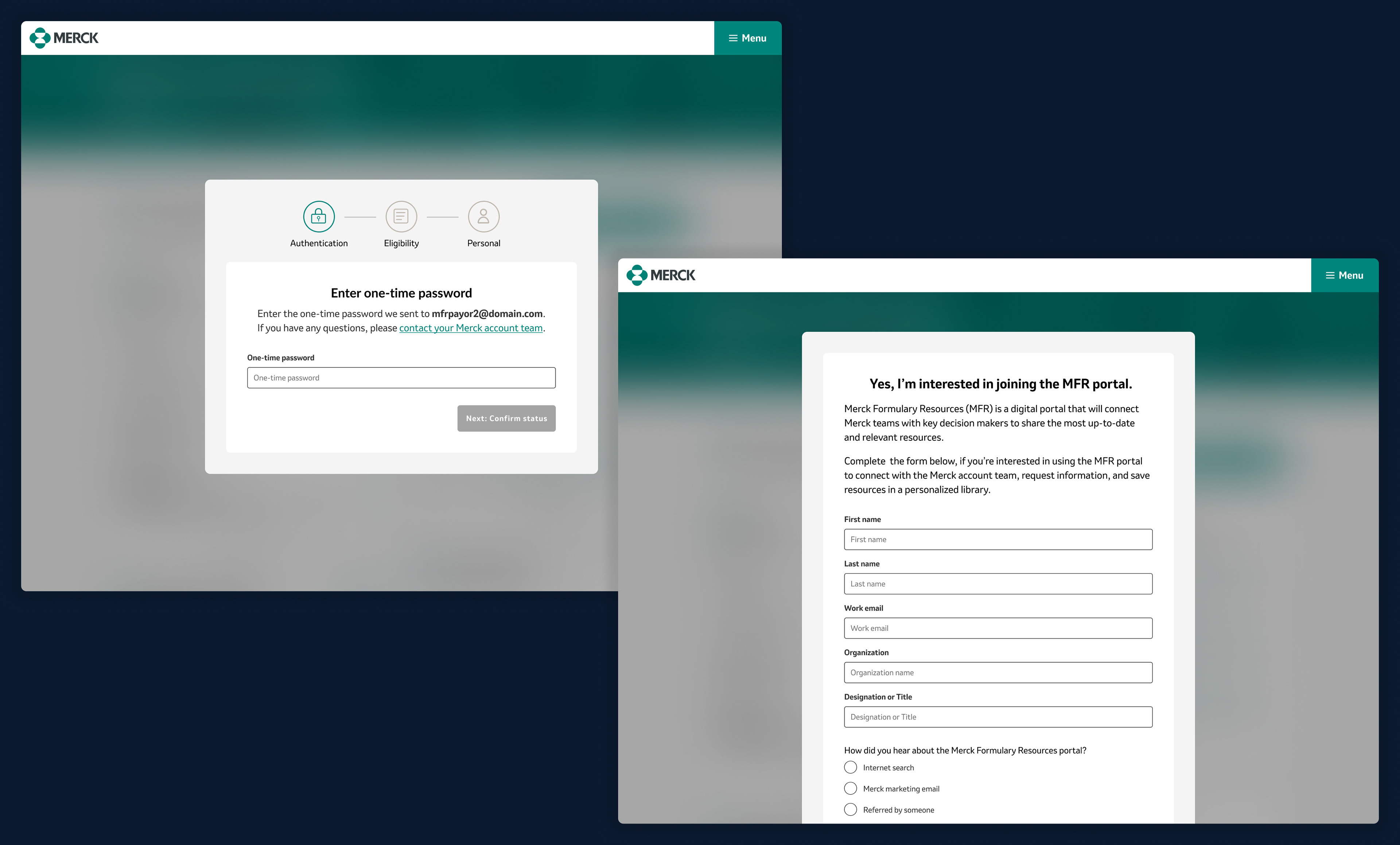
Task: Select the Merck marketing email radio button
Action: pos(851,788)
